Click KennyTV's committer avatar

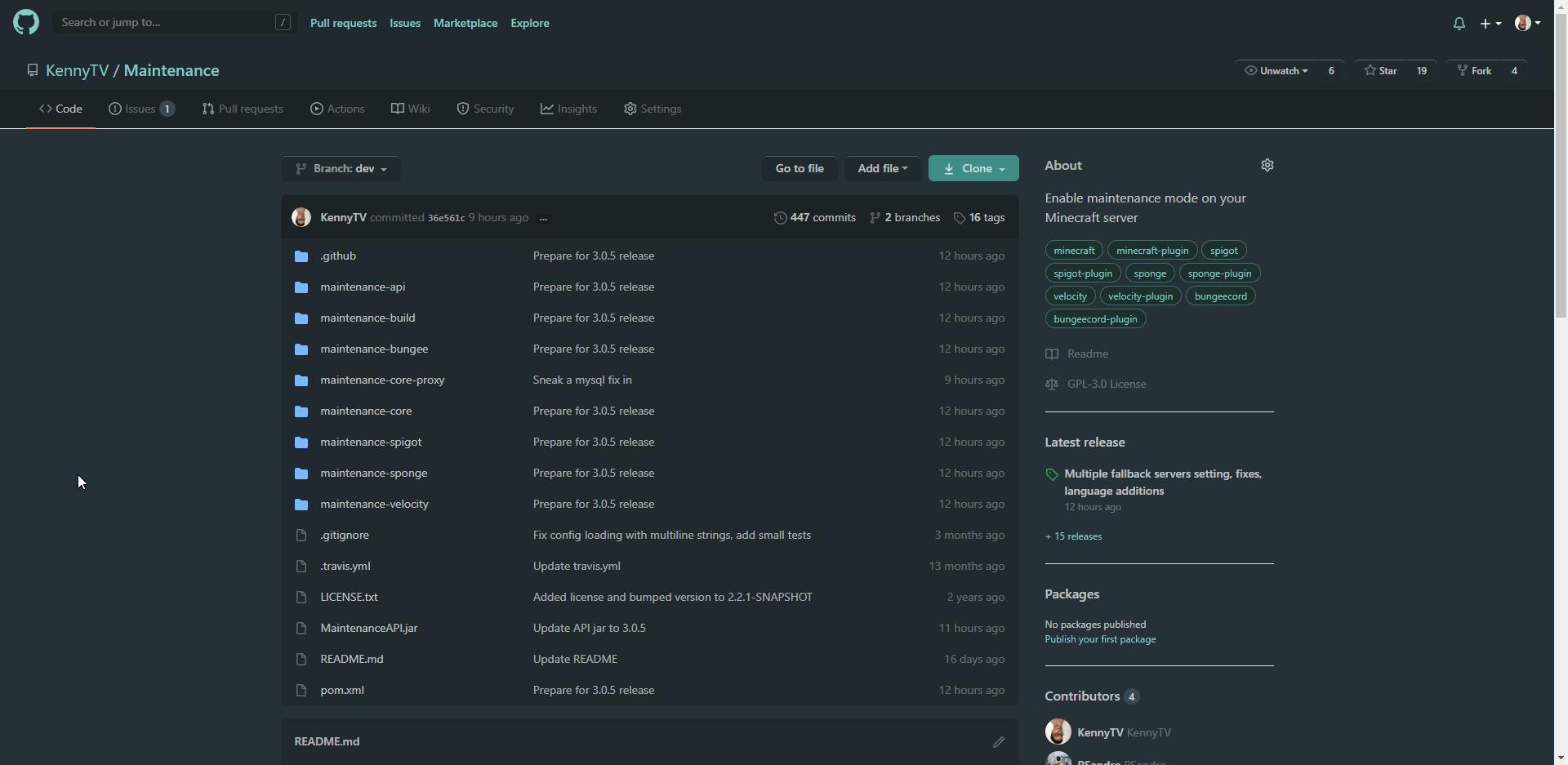pos(301,217)
